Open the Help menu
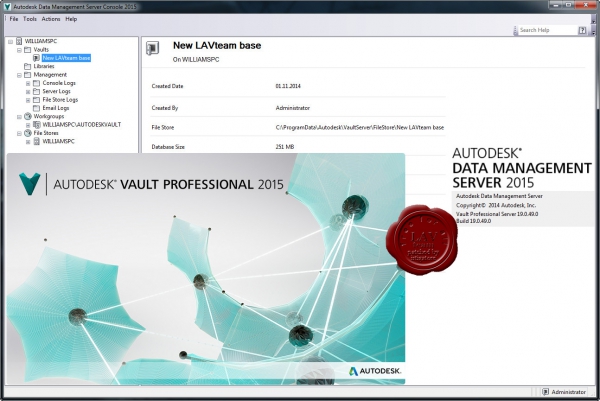600x401 pixels. click(x=71, y=19)
